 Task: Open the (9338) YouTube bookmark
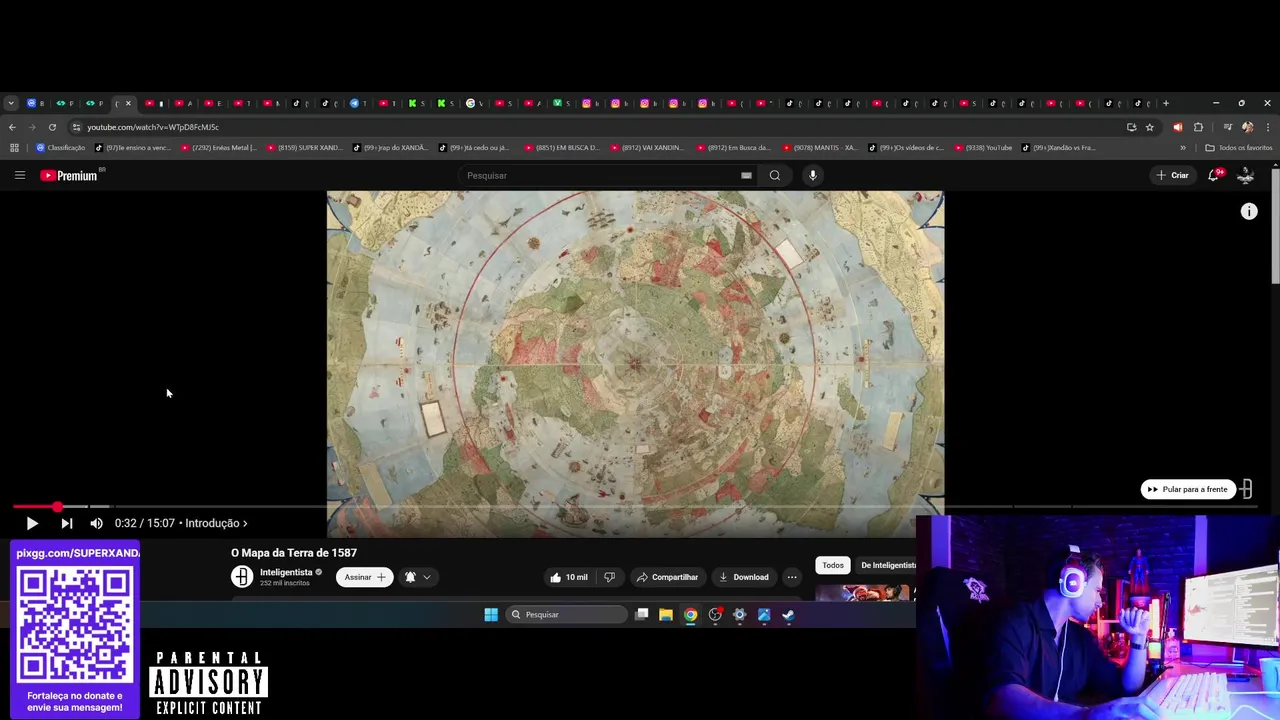[x=984, y=148]
